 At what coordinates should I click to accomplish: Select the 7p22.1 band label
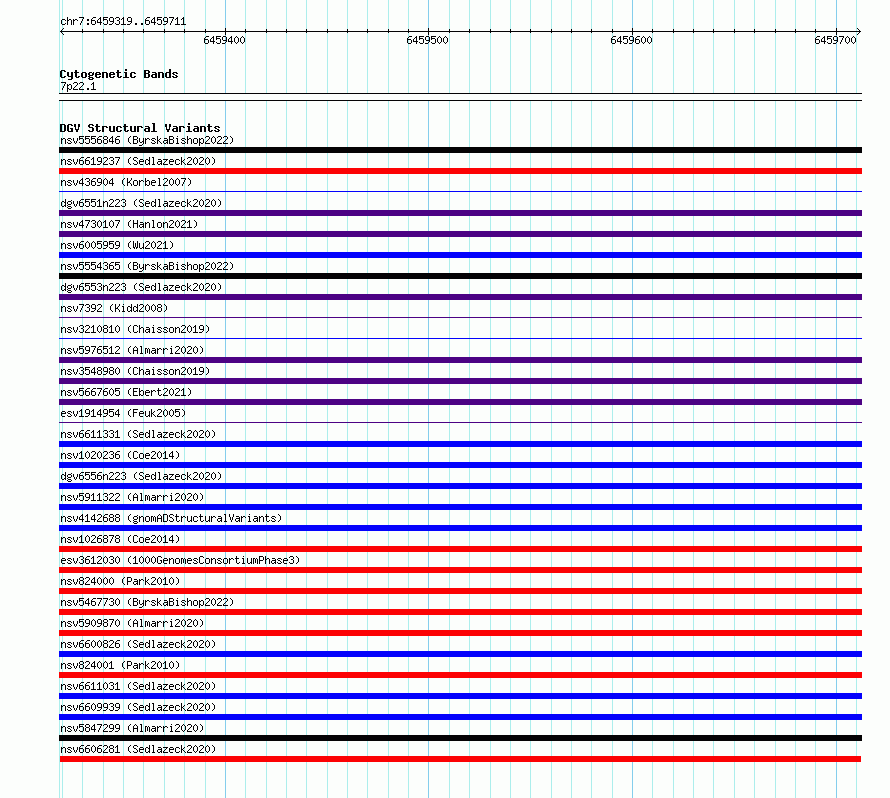(78, 86)
